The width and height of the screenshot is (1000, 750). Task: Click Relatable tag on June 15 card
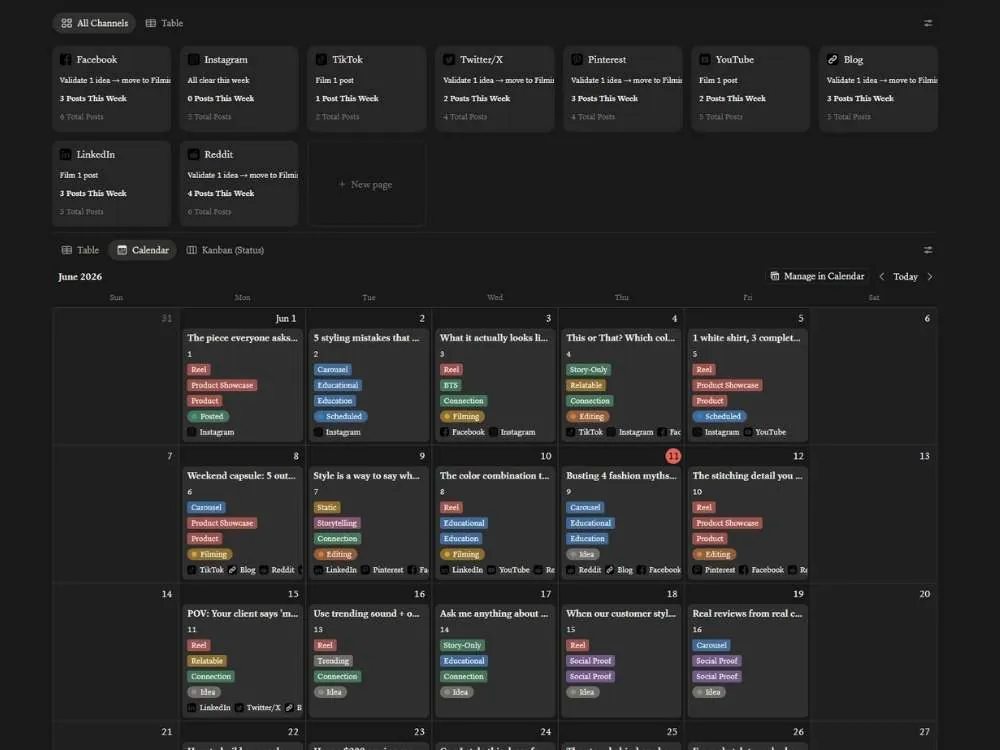[x=207, y=661]
